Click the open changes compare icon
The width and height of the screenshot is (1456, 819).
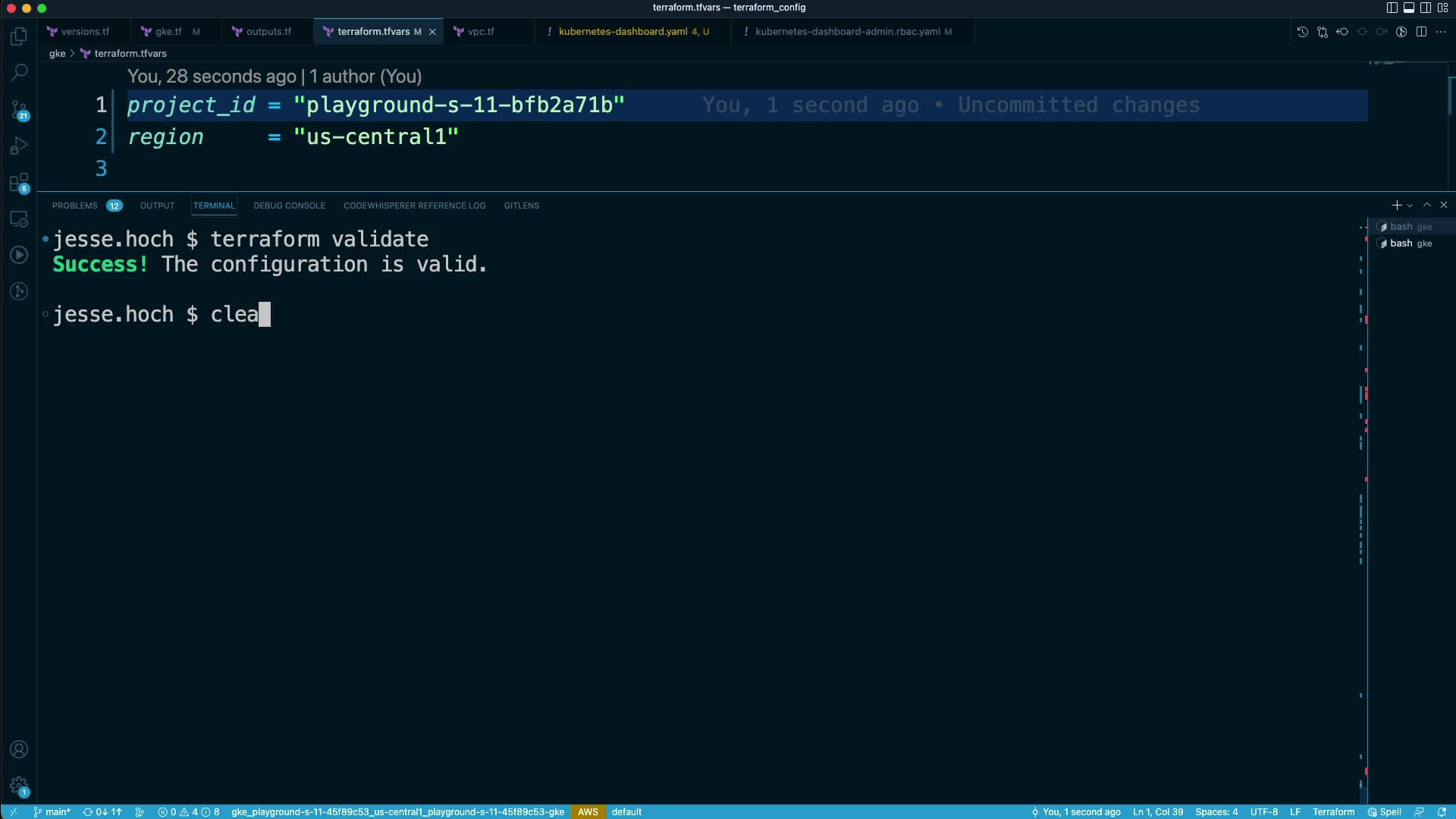(1323, 32)
